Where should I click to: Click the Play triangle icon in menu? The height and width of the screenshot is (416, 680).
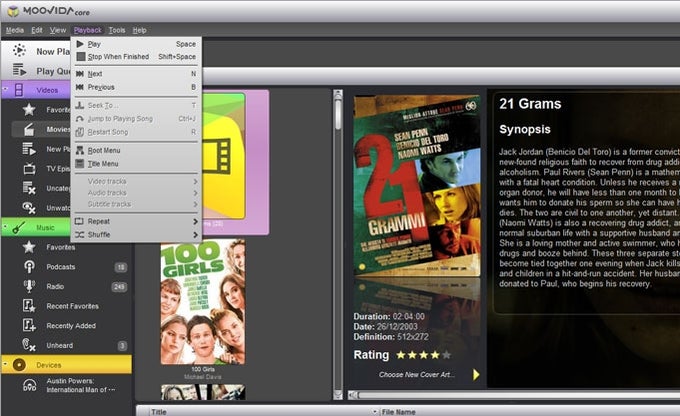(x=80, y=44)
